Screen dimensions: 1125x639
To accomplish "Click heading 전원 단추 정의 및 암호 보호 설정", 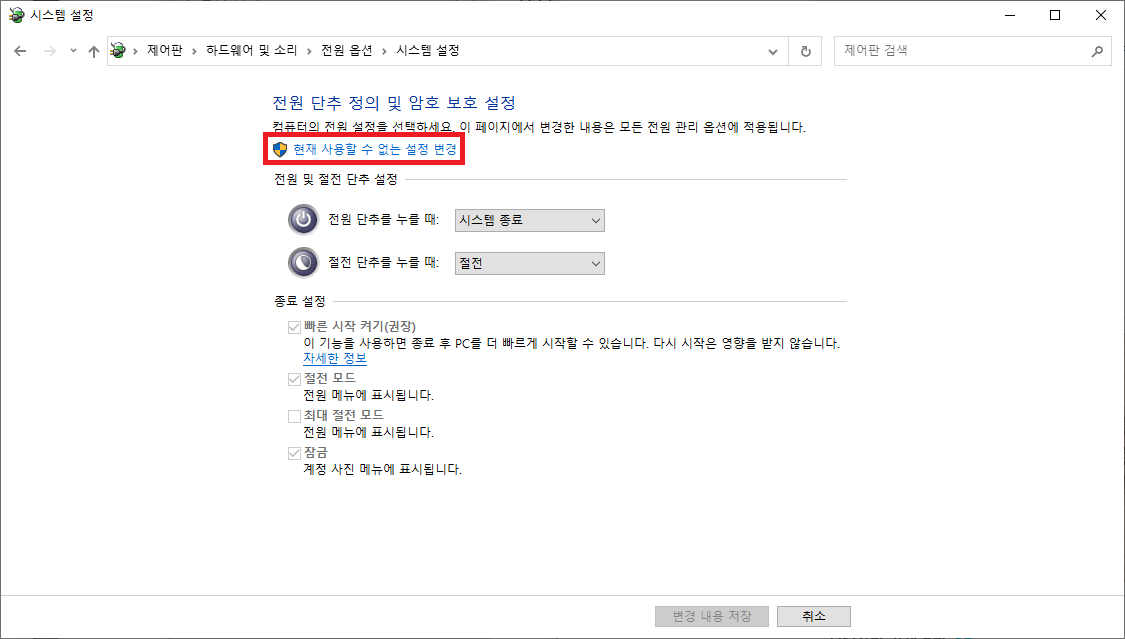I will [394, 103].
